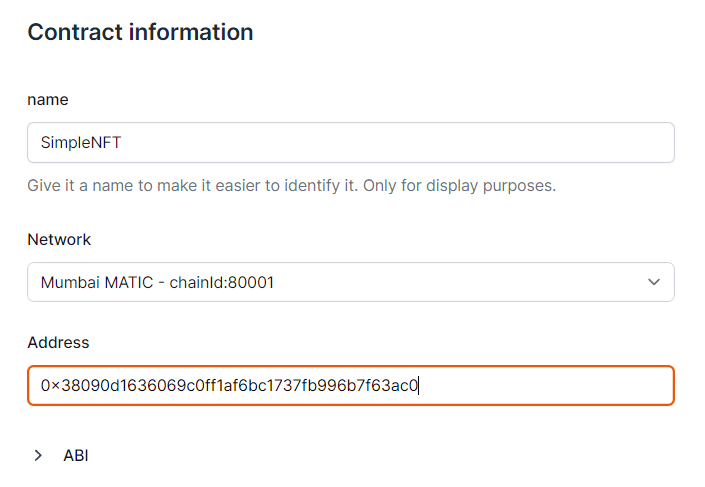Place cursor on SimpleNFT text
Image resolution: width=705 pixels, height=487 pixels.
(x=80, y=143)
